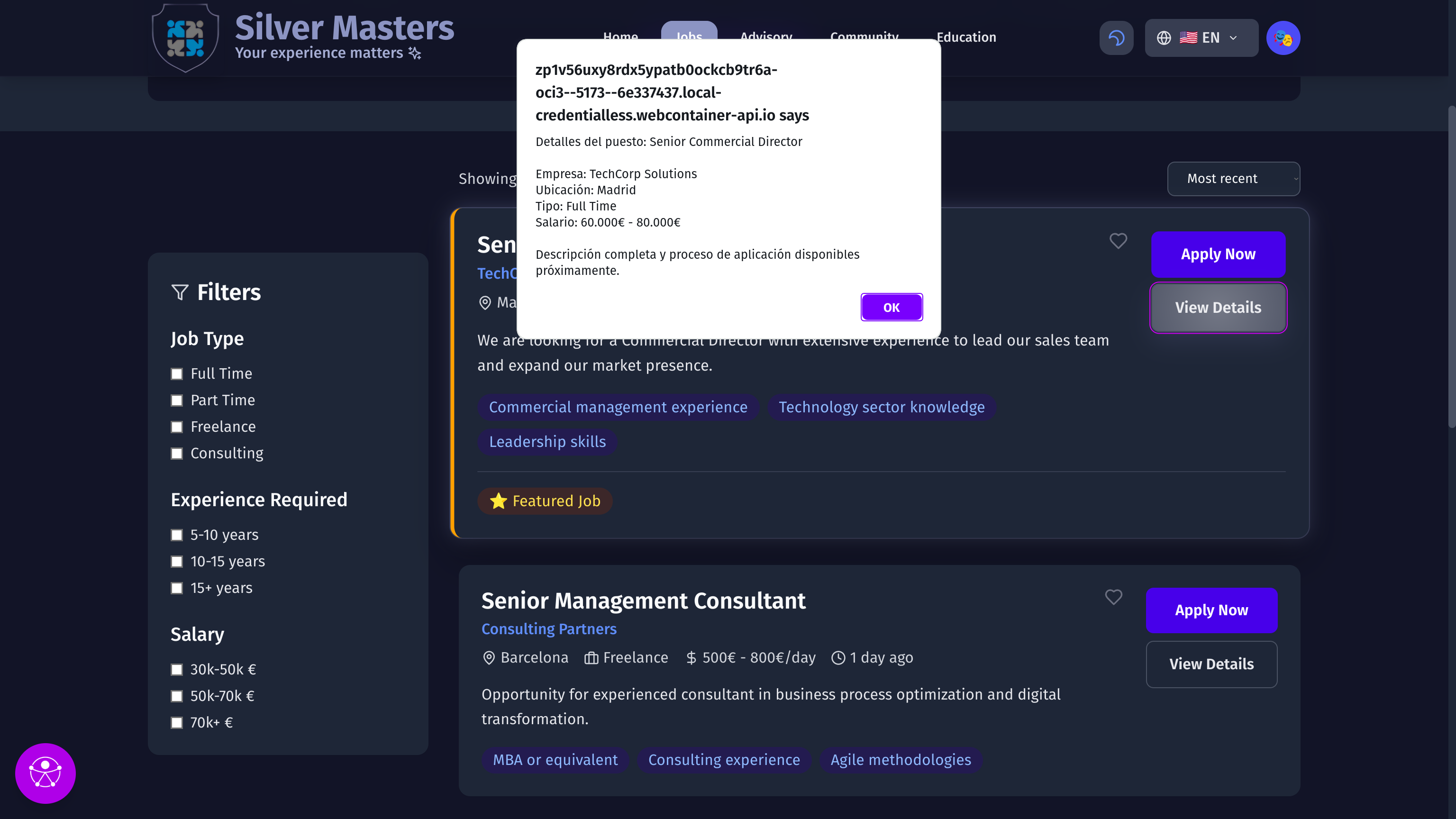Click the globe icon in language selector

point(1163,38)
